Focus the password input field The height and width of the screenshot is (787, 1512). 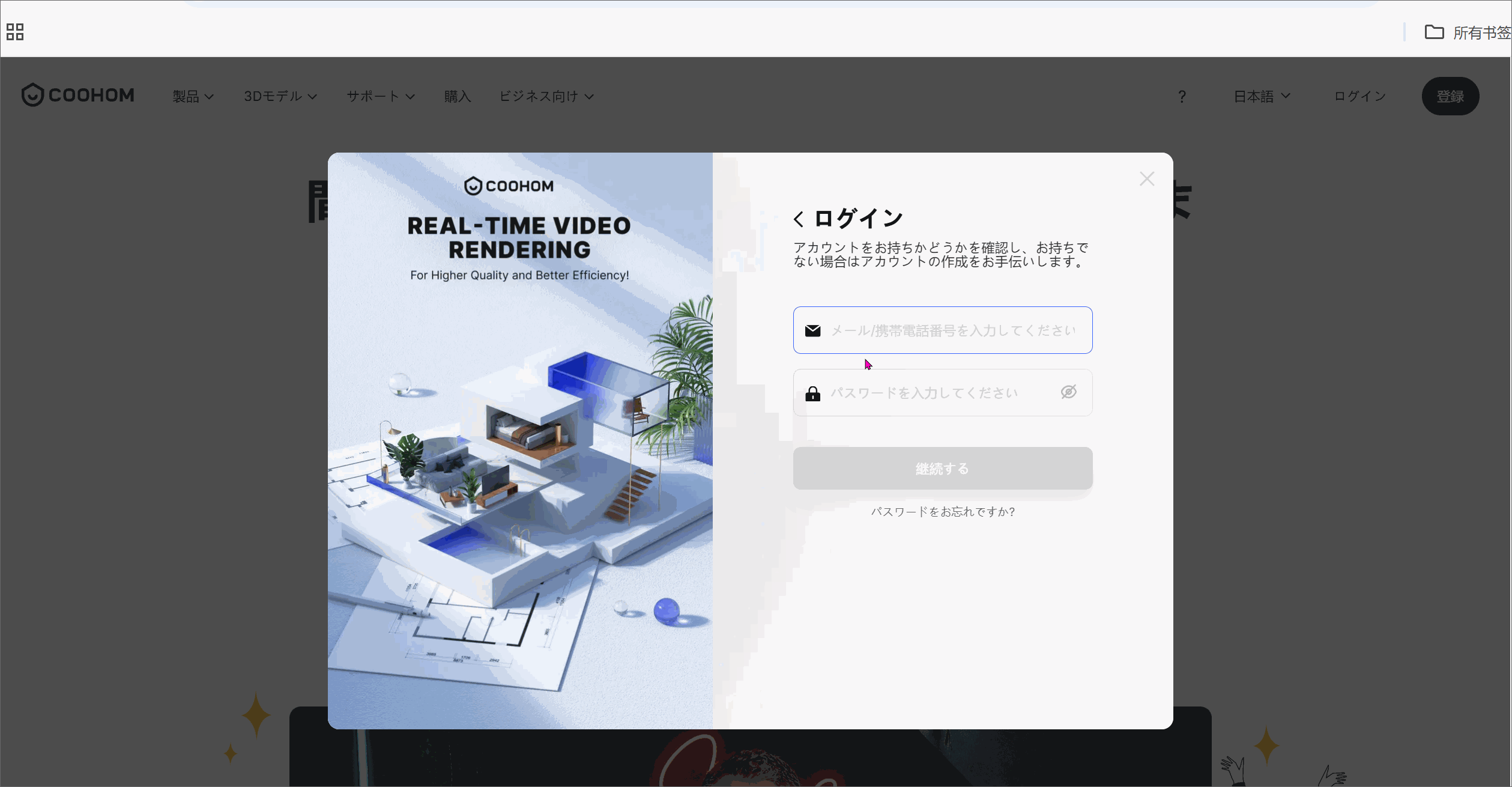943,393
